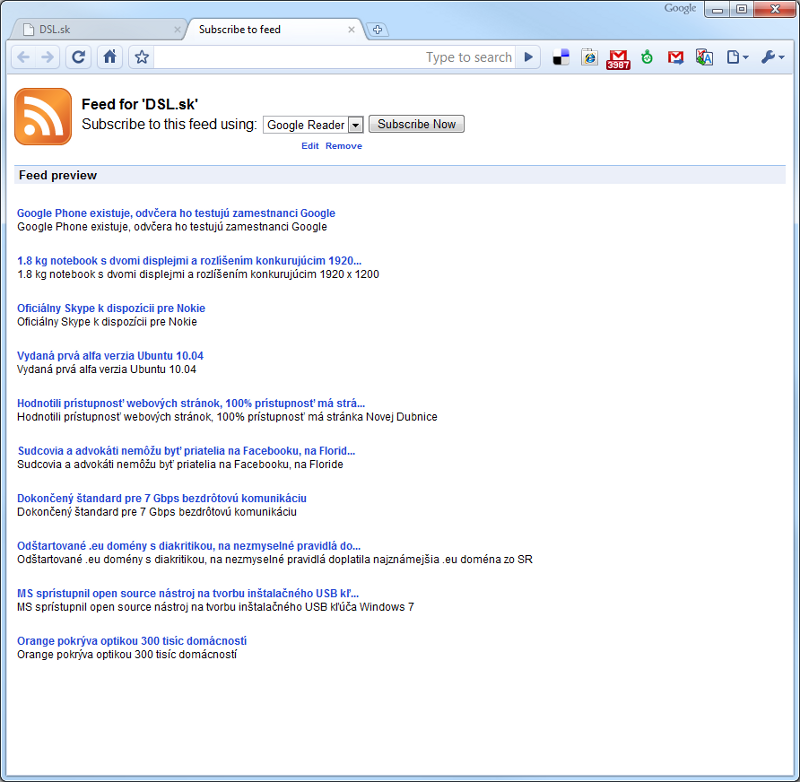Open Oficiálny Skype pre Nokie article
The height and width of the screenshot is (782, 800).
[111, 308]
